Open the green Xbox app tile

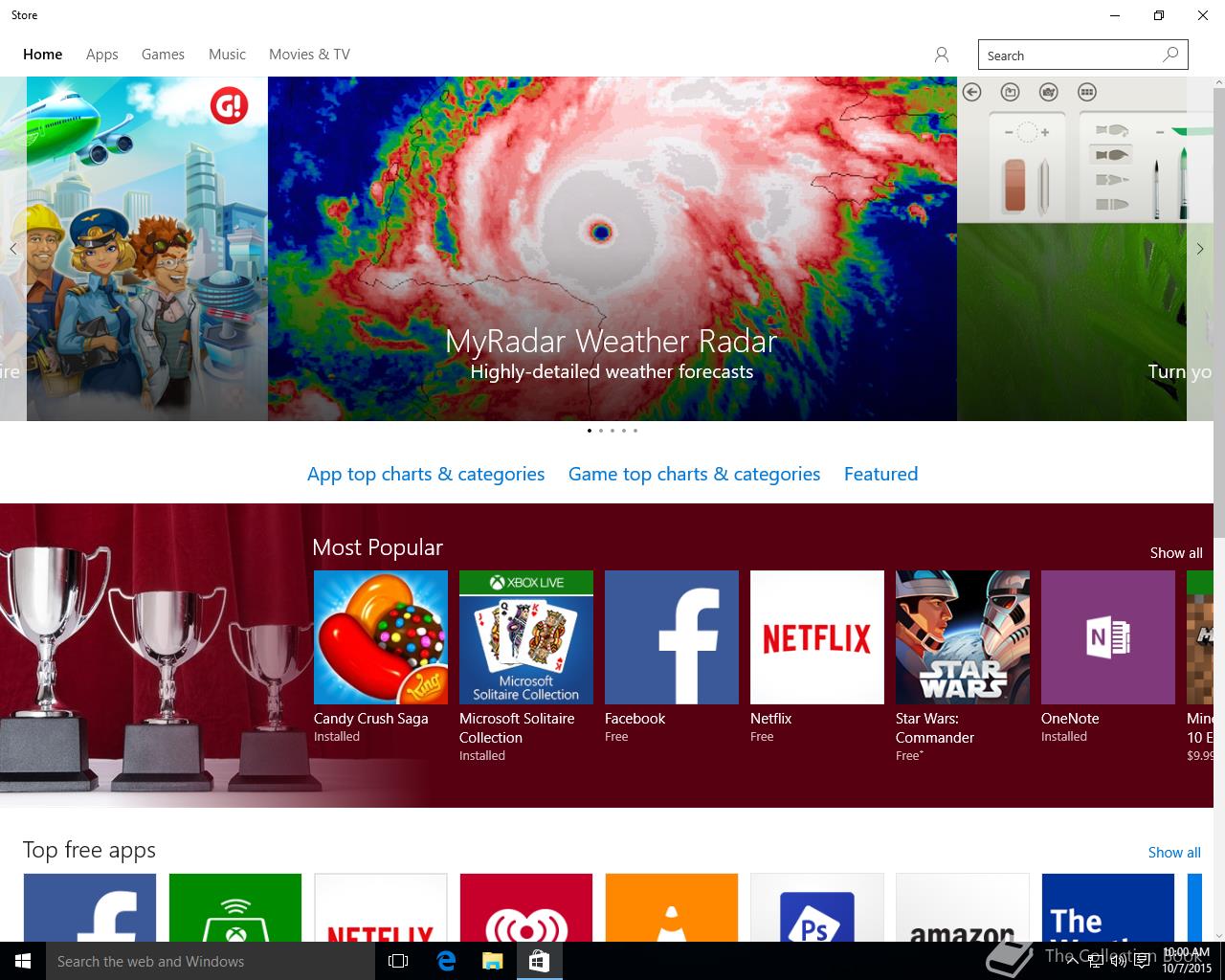point(235,907)
